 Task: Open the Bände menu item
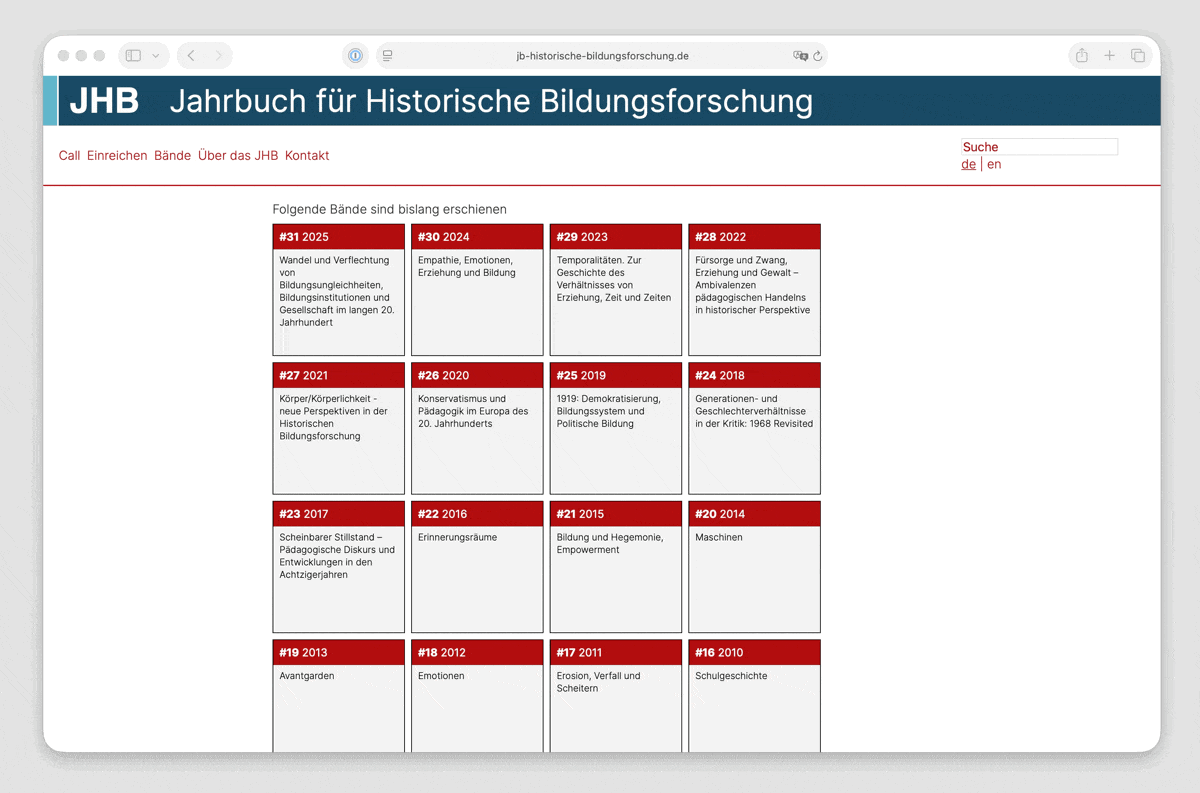point(172,156)
